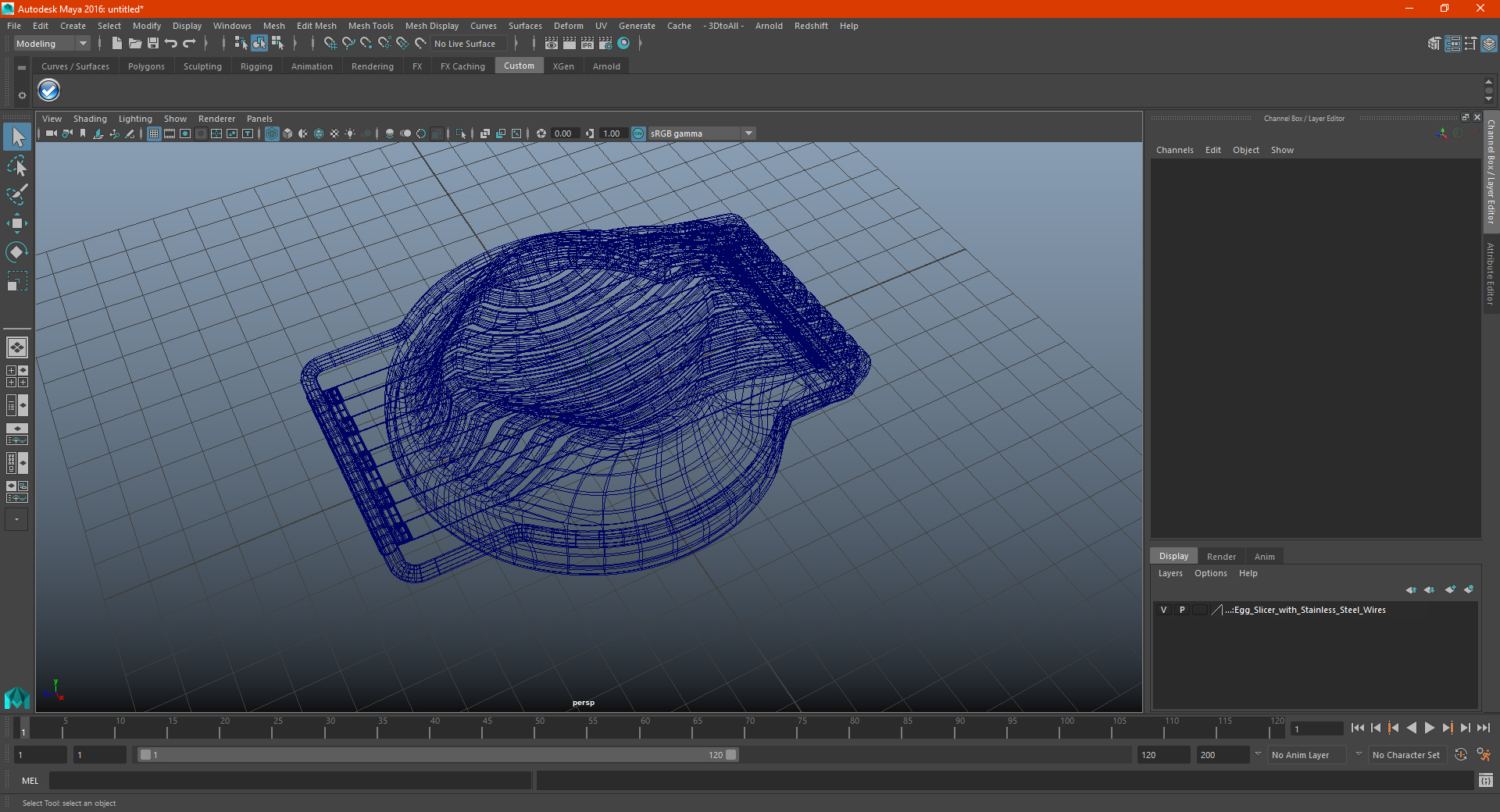This screenshot has width=1500, height=812.
Task: Choose the Move tool in toolbox
Action: click(x=17, y=223)
